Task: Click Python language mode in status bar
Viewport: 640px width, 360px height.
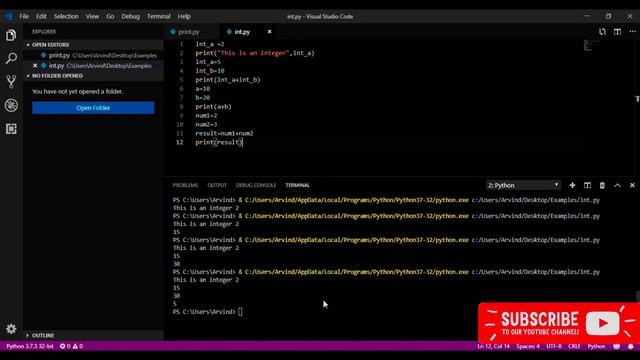Action: pos(596,346)
